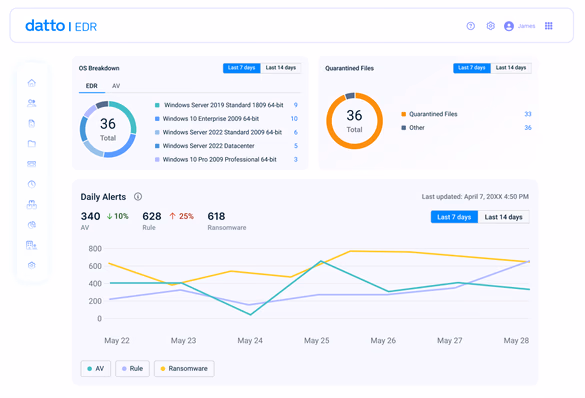
Task: Click lavender swatch for Windows 10 Pro
Action: tap(157, 160)
